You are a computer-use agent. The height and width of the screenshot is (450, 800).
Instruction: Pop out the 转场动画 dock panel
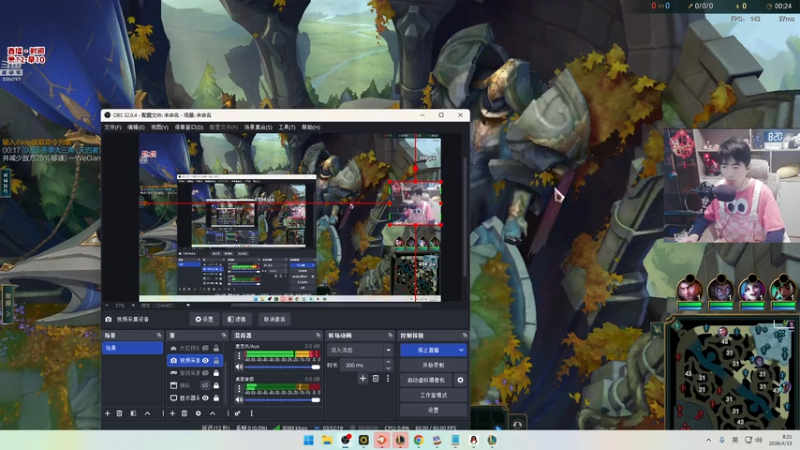click(x=390, y=335)
